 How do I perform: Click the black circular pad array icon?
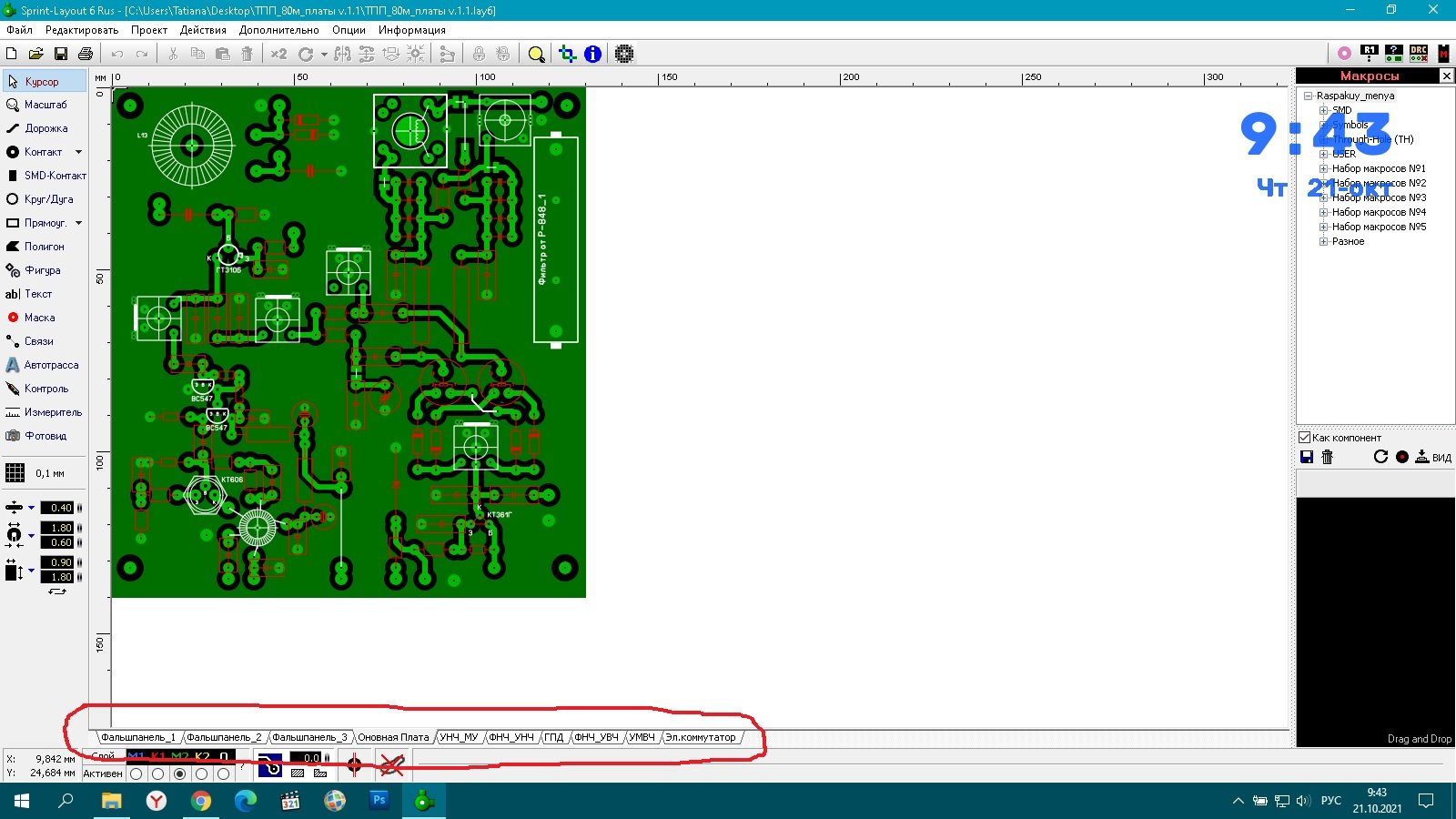pyautogui.click(x=624, y=55)
